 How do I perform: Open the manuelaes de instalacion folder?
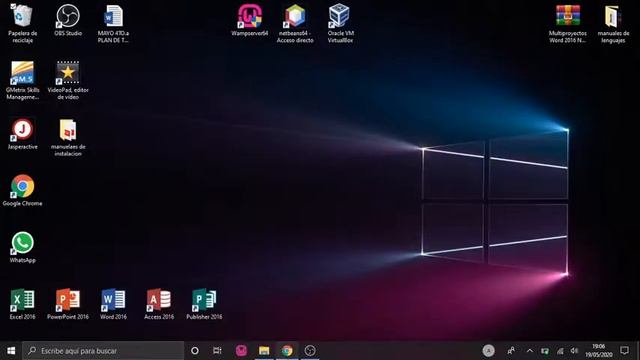tap(68, 137)
